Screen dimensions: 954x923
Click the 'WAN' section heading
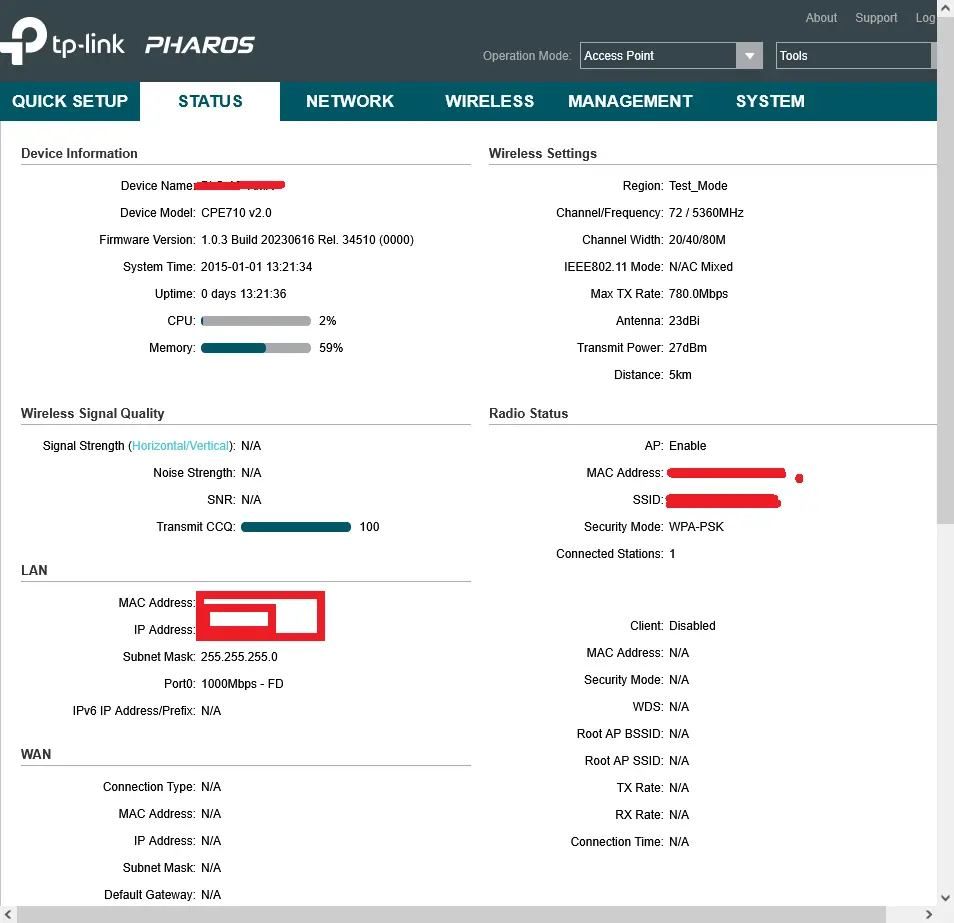(36, 754)
